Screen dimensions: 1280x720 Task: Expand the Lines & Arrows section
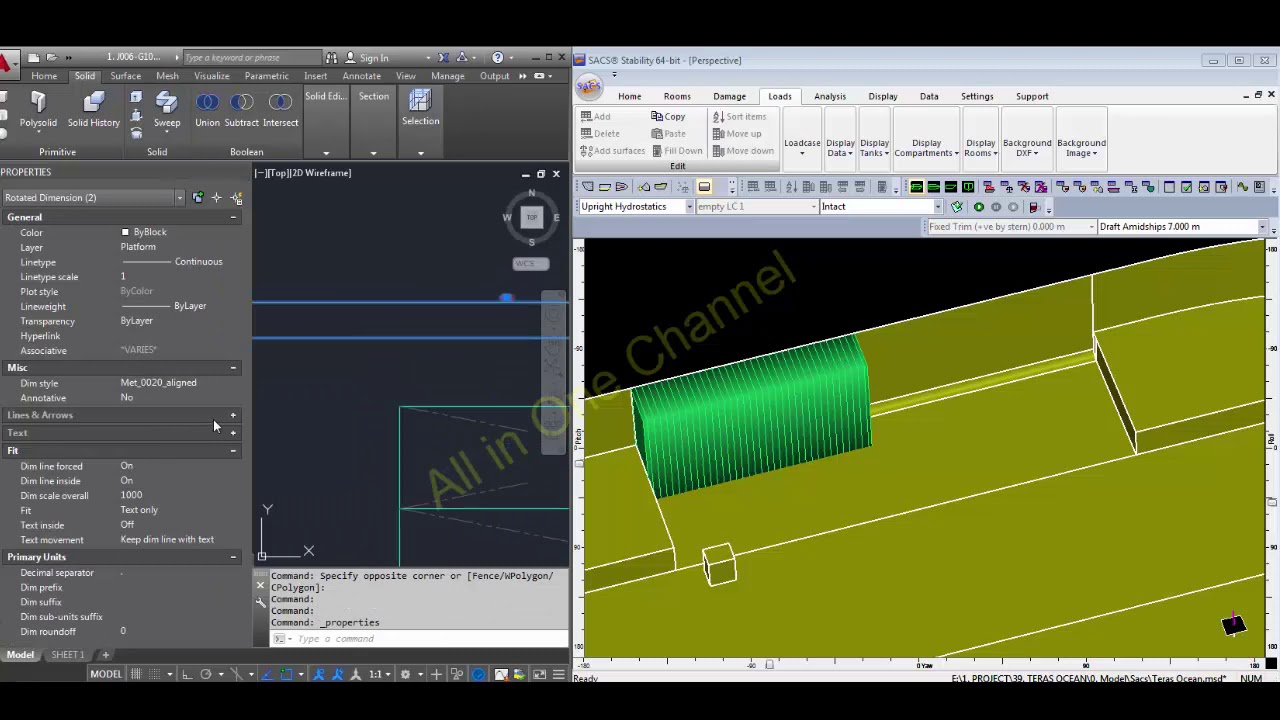(x=233, y=415)
